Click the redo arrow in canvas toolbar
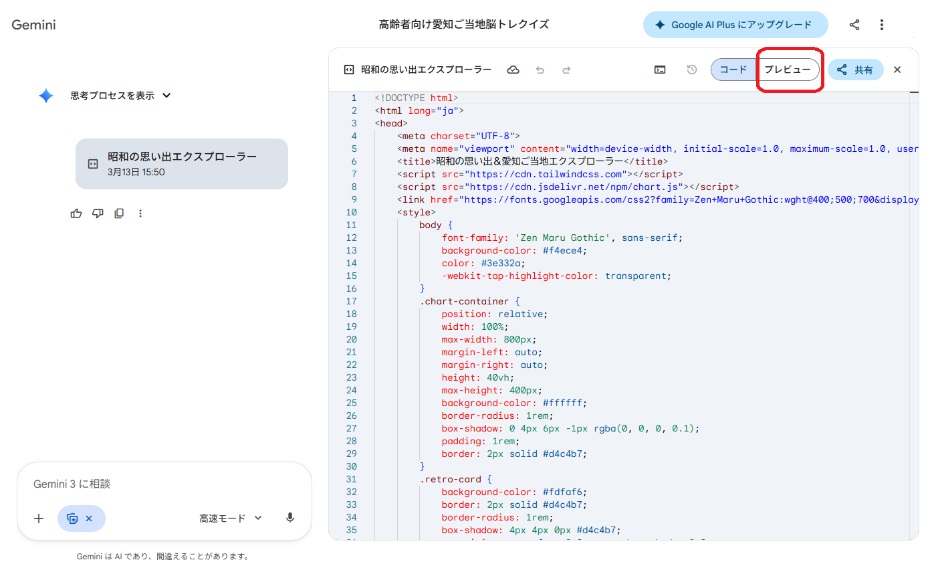 566,70
